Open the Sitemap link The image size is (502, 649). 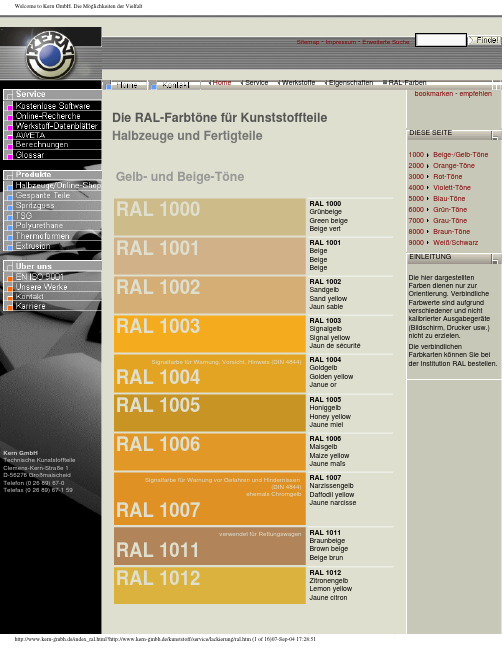307,42
